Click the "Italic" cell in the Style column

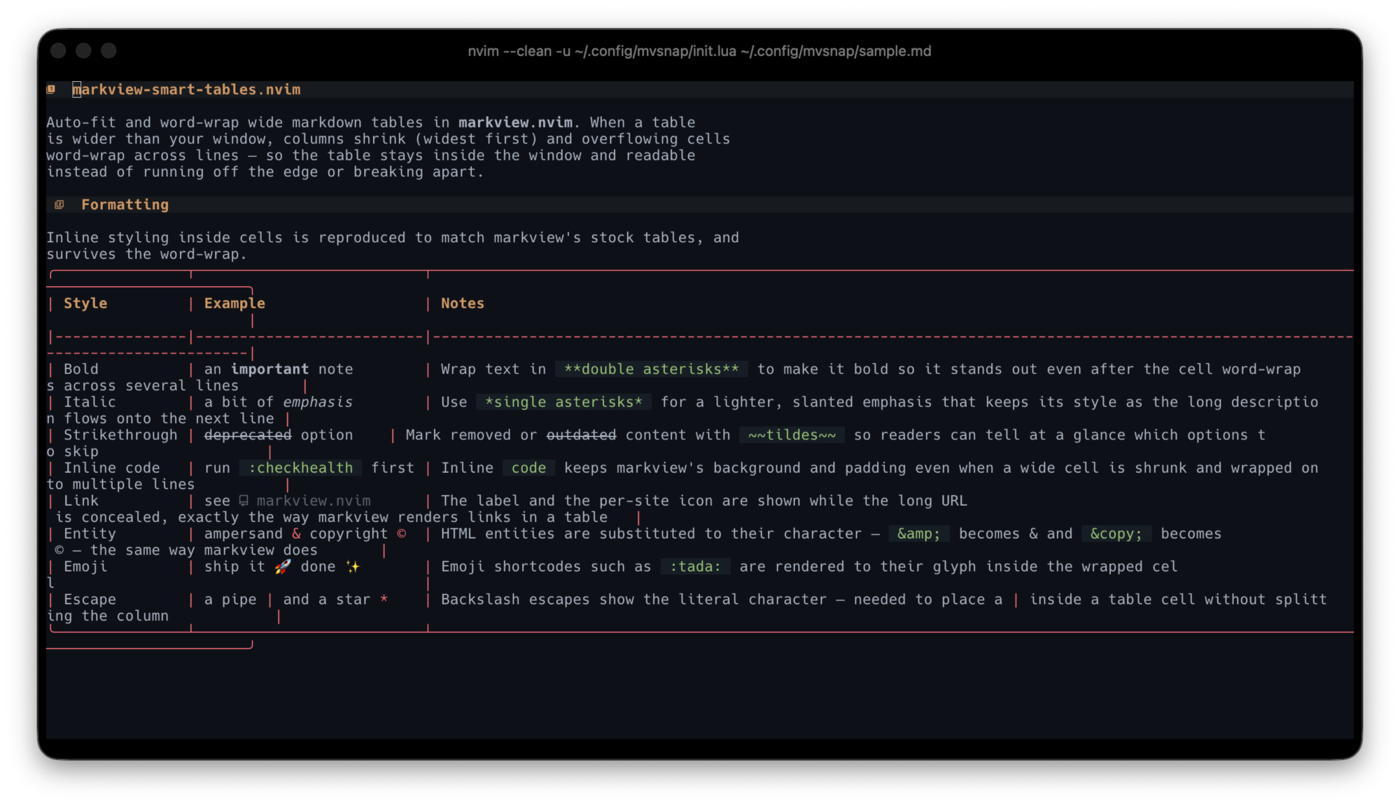pyautogui.click(x=90, y=402)
